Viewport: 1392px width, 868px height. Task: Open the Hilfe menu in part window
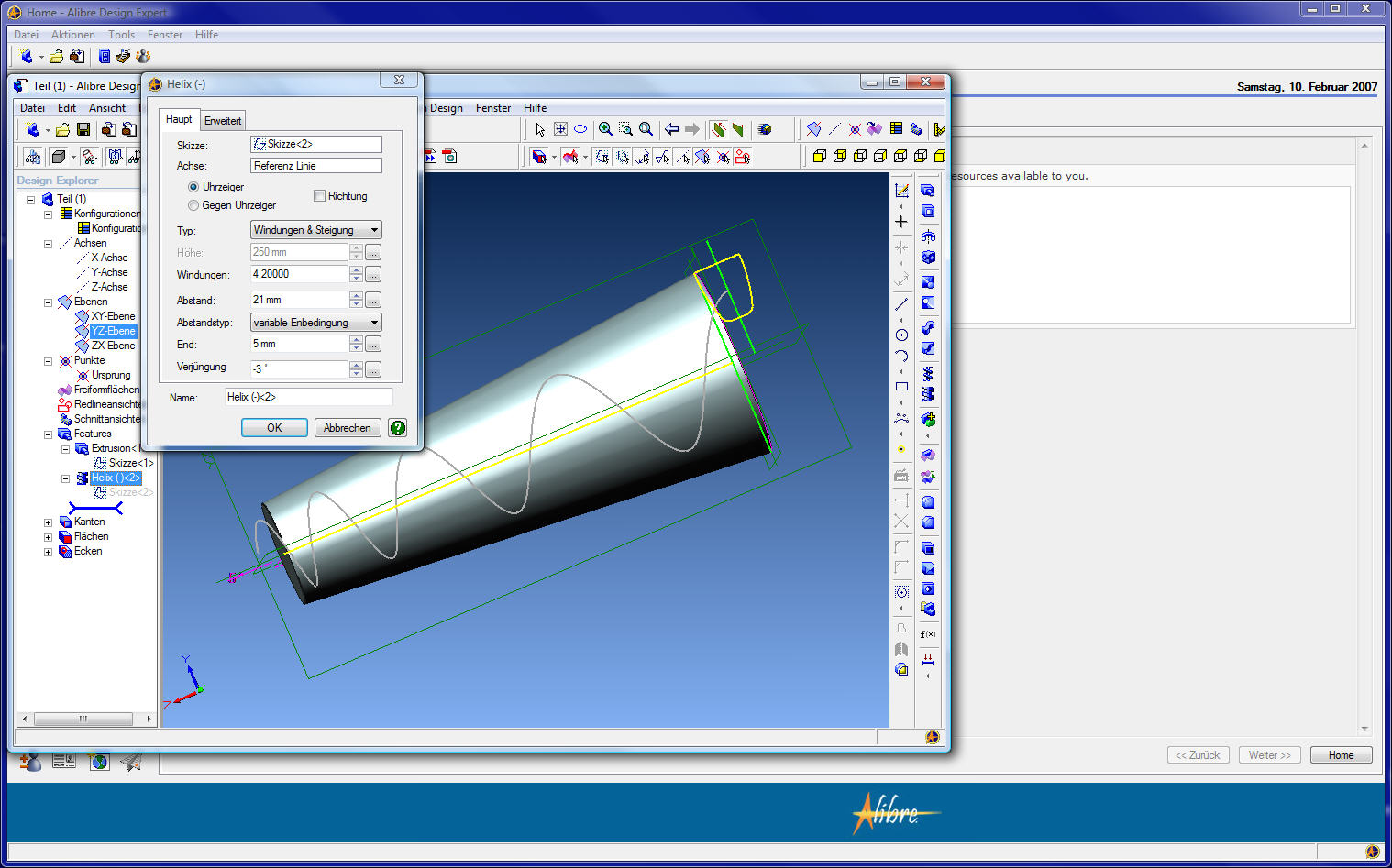pyautogui.click(x=536, y=108)
